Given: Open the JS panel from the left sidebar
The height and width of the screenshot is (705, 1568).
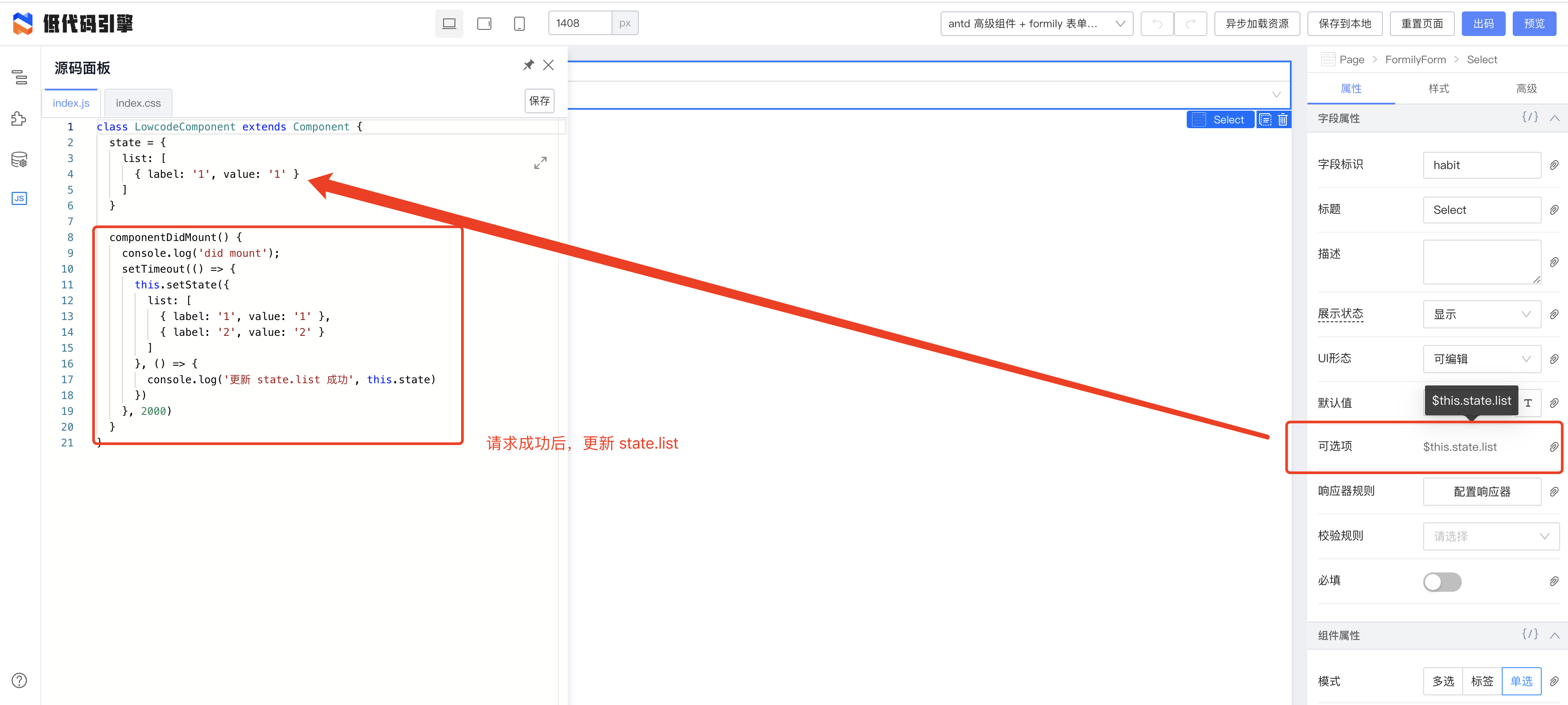Looking at the screenshot, I should point(19,198).
